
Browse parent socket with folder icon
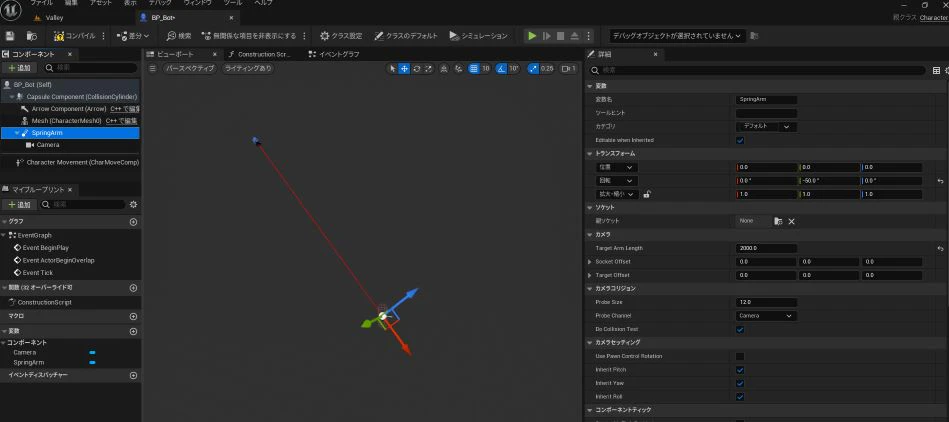point(778,221)
